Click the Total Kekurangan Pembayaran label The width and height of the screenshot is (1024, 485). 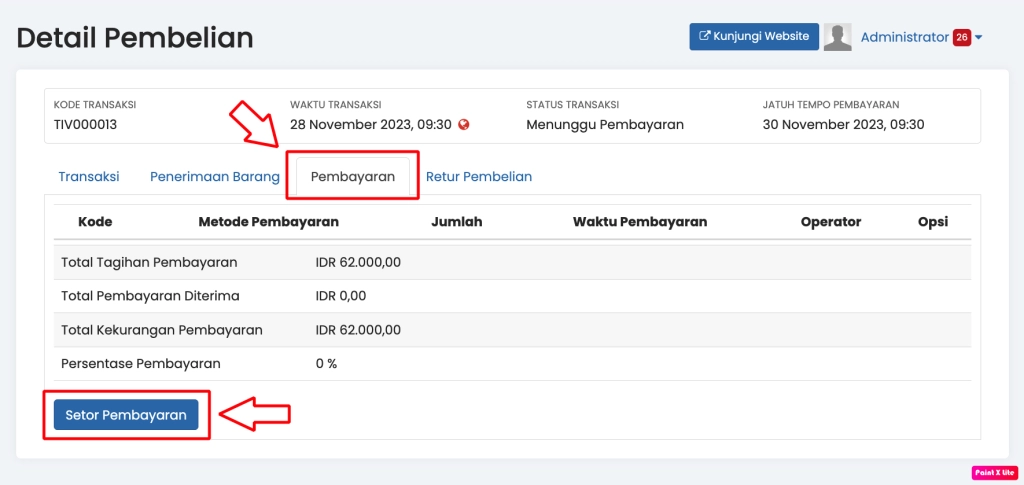point(161,330)
